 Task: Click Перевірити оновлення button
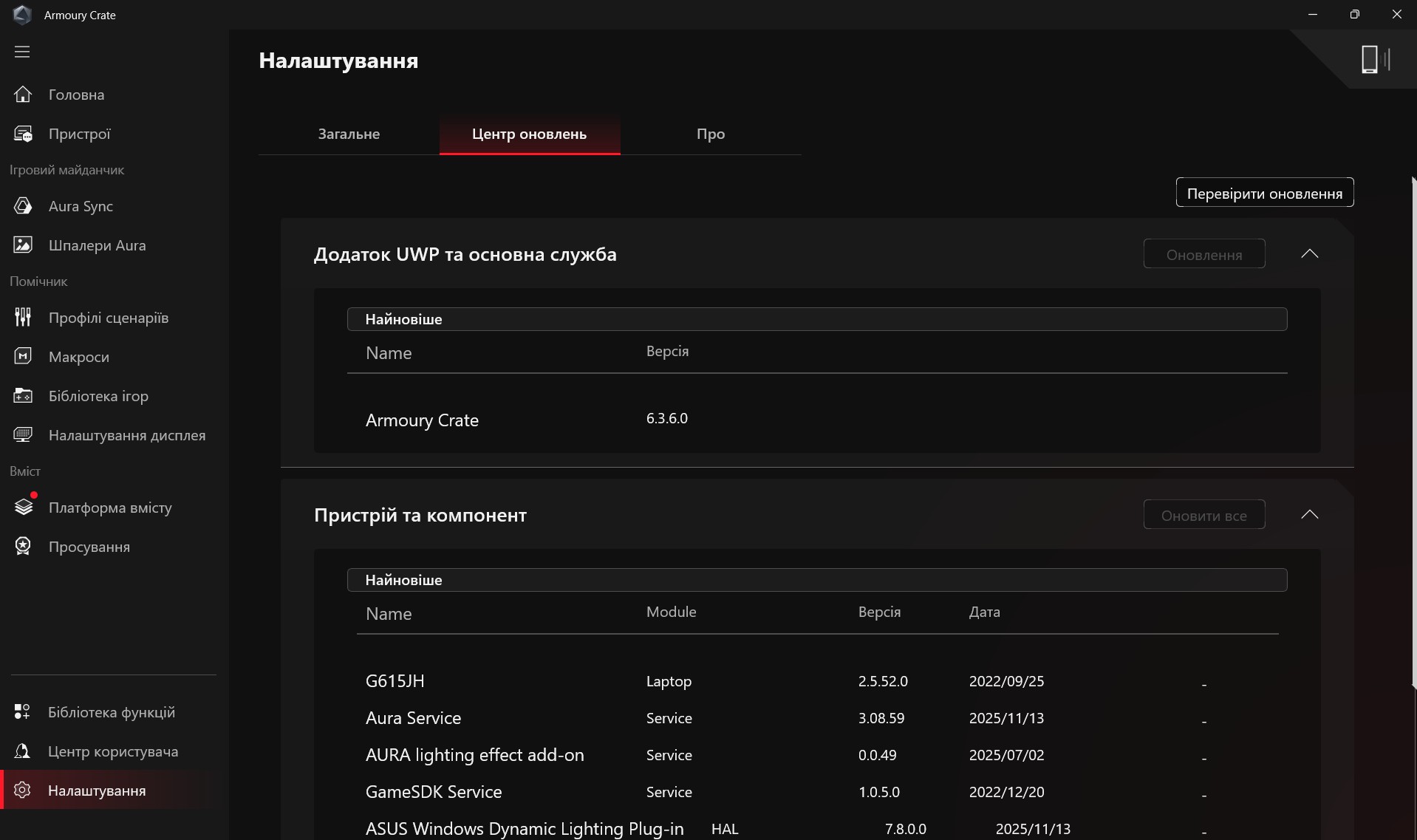pyautogui.click(x=1264, y=193)
